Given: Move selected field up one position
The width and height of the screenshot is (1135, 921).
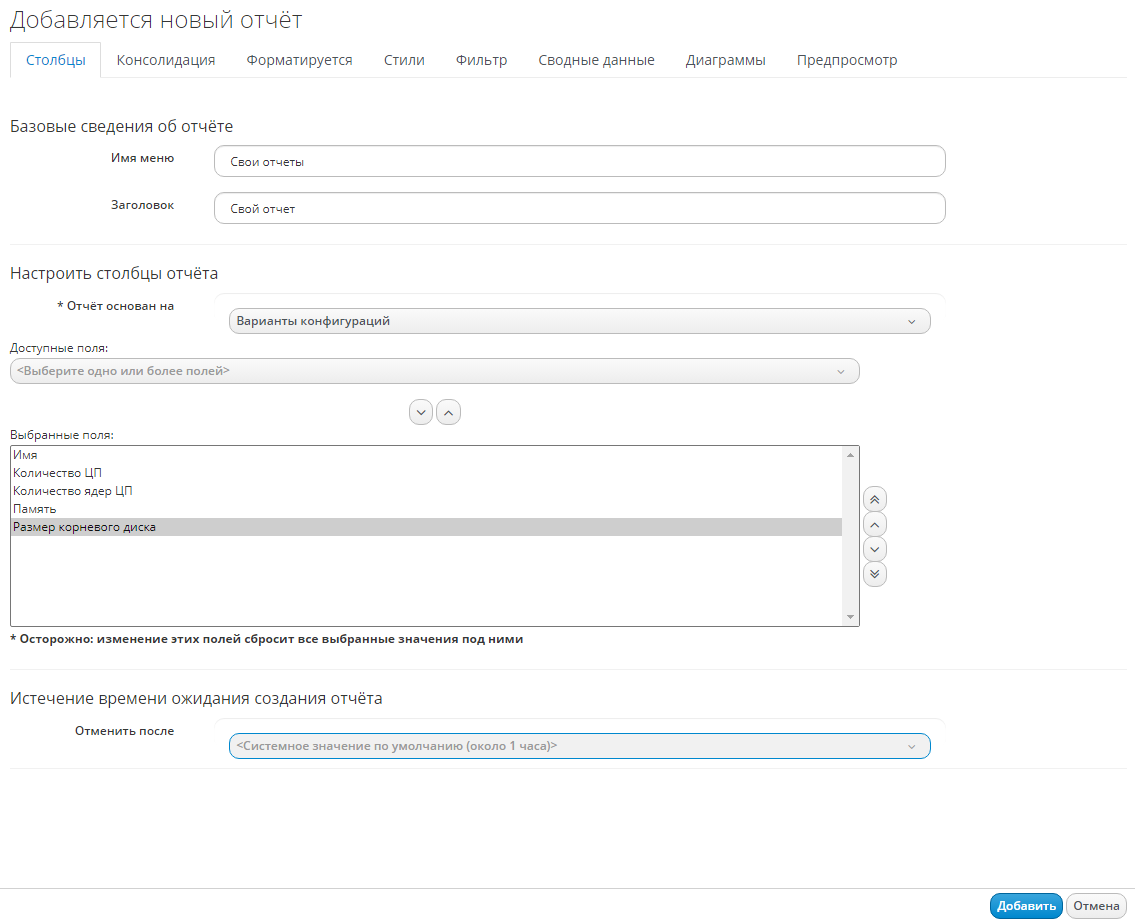Looking at the screenshot, I should pyautogui.click(x=875, y=524).
